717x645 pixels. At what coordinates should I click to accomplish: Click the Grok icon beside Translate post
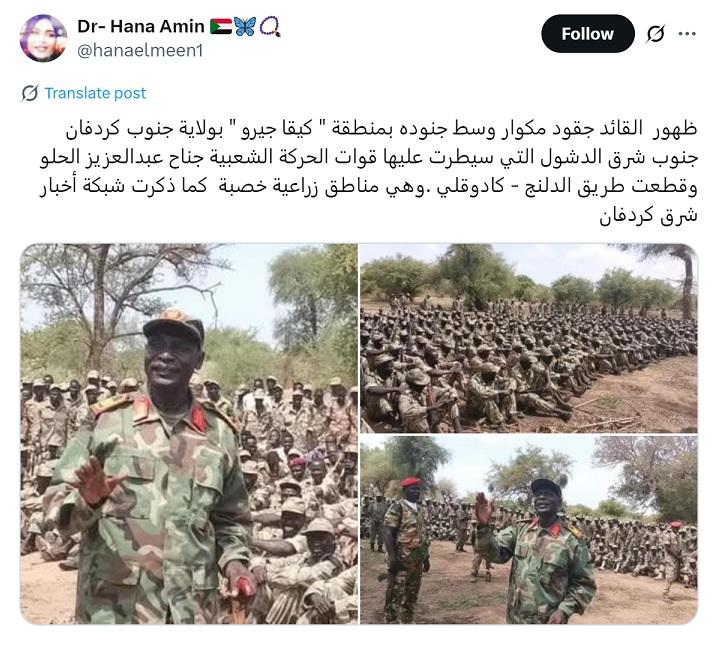[30, 93]
